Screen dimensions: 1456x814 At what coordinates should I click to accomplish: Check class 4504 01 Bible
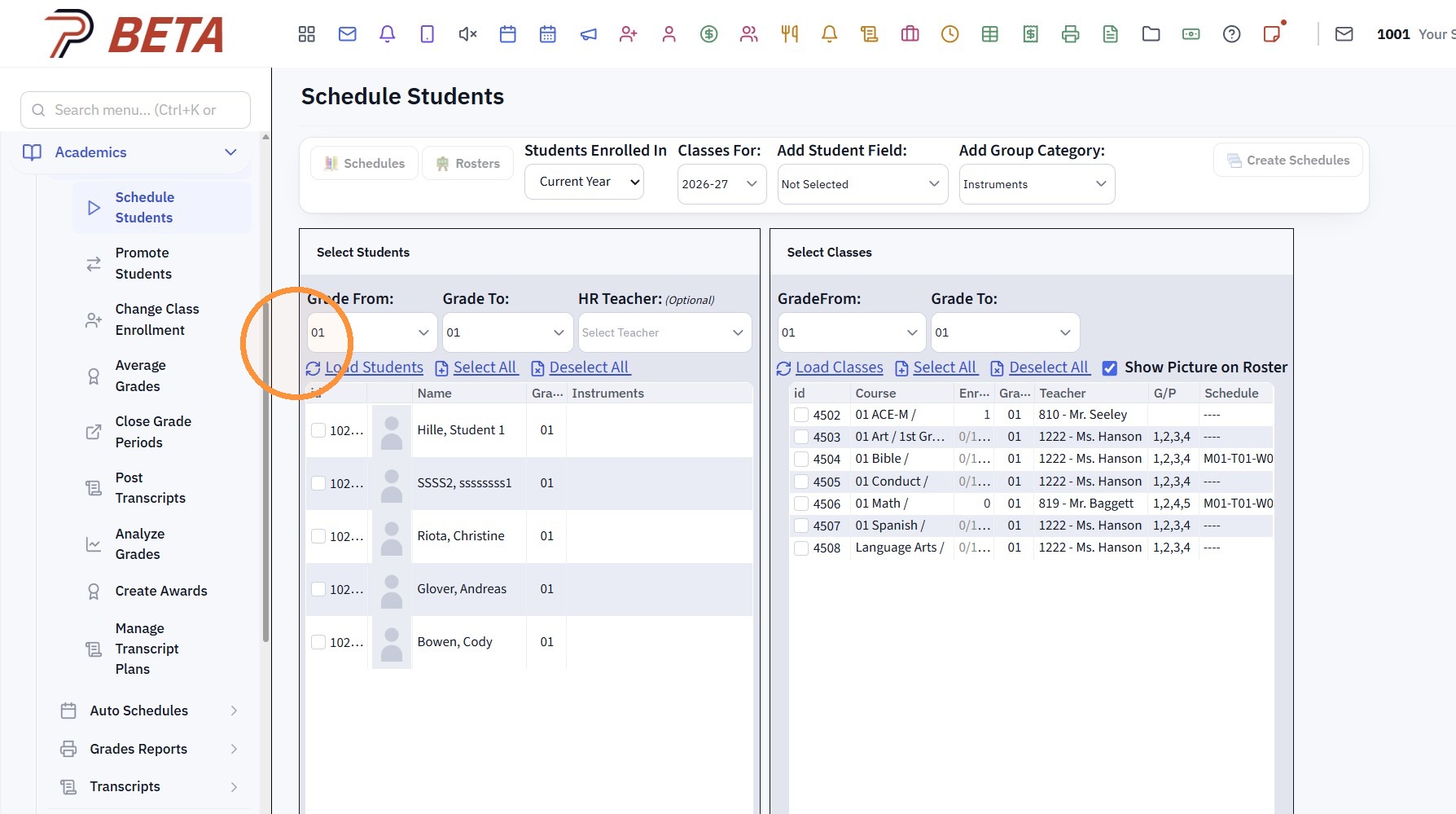click(801, 460)
